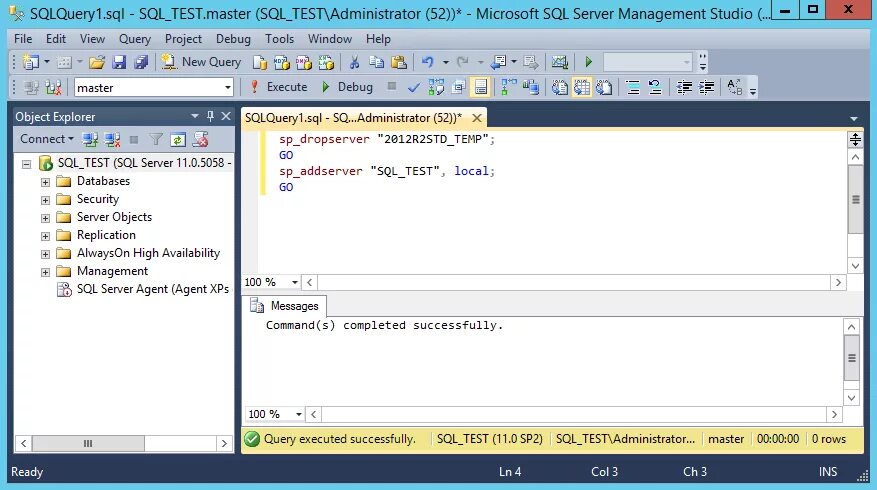This screenshot has height=490, width=877.
Task: Expand the Server Objects folder node
Action: pyautogui.click(x=45, y=218)
